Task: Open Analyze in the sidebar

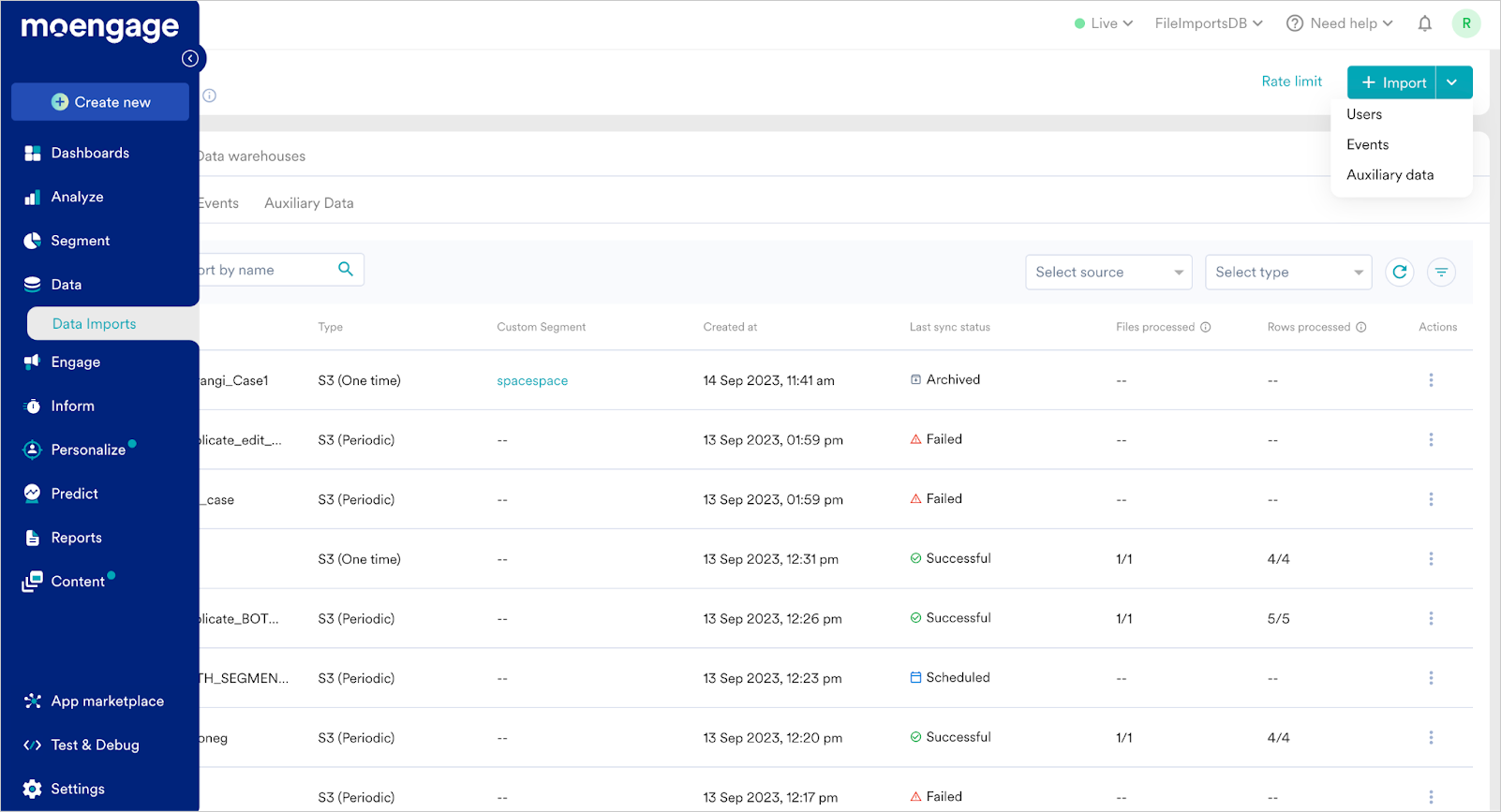Action: [78, 197]
